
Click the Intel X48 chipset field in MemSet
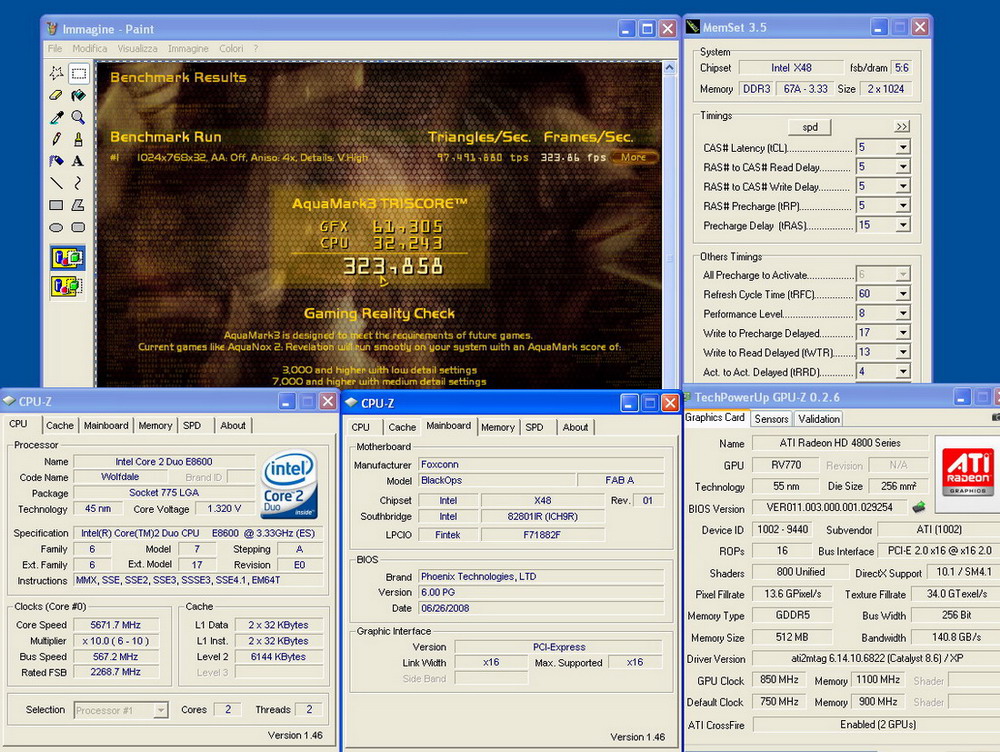791,68
